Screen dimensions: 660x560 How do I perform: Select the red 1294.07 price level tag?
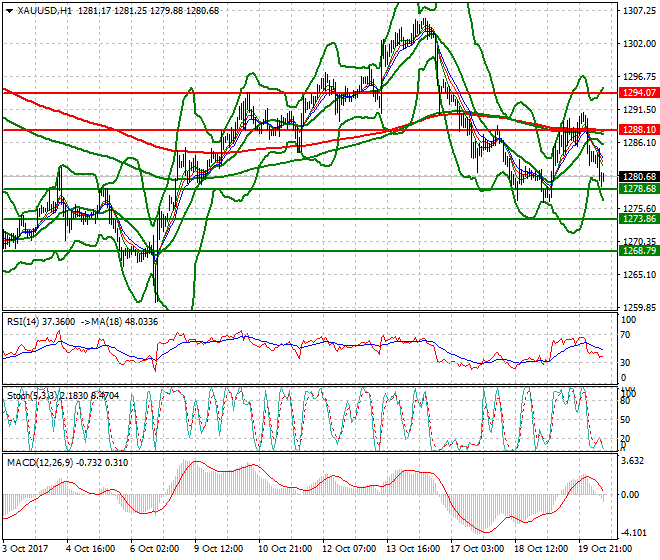pos(631,92)
